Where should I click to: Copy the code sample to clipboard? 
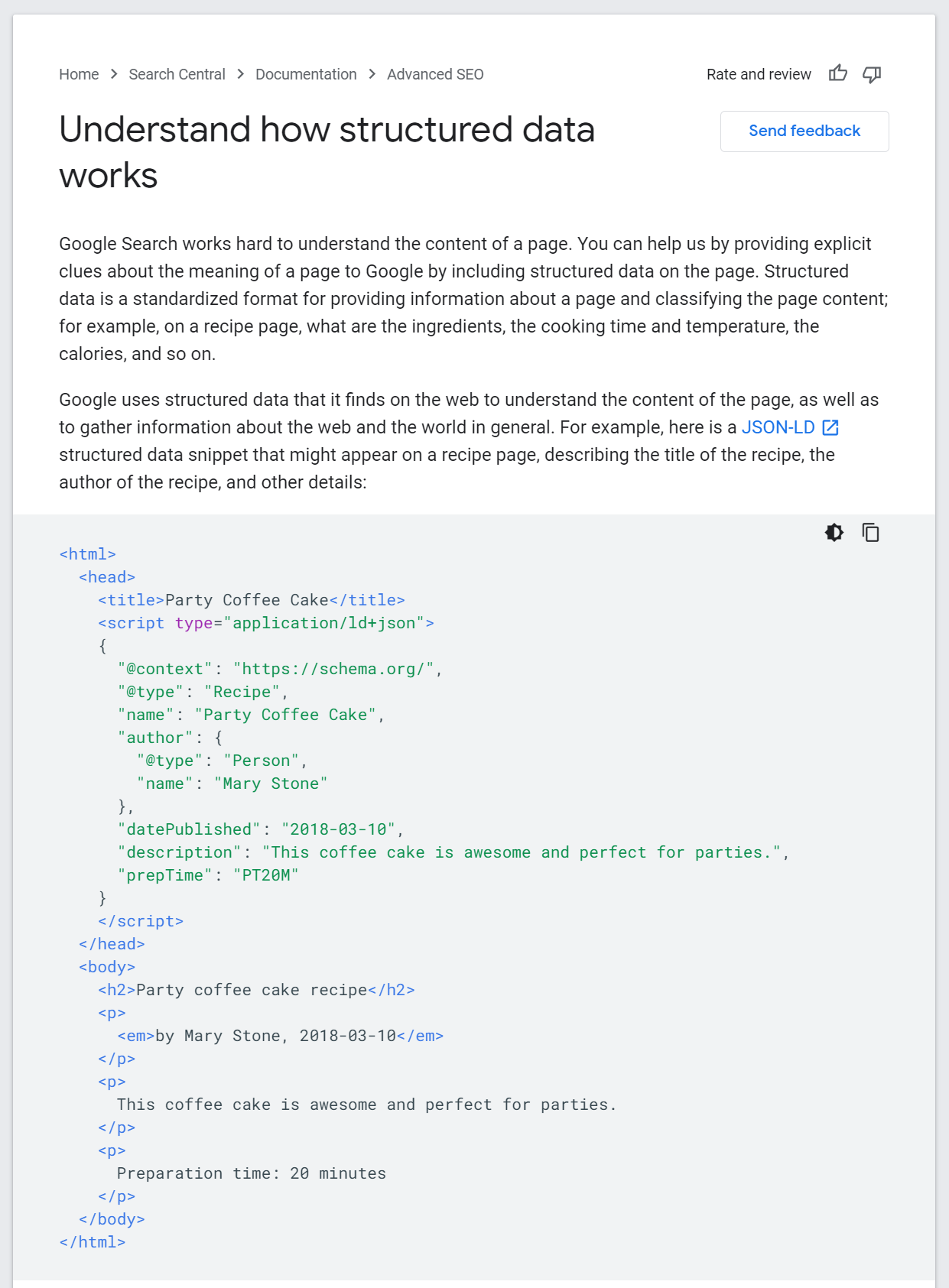tap(870, 532)
